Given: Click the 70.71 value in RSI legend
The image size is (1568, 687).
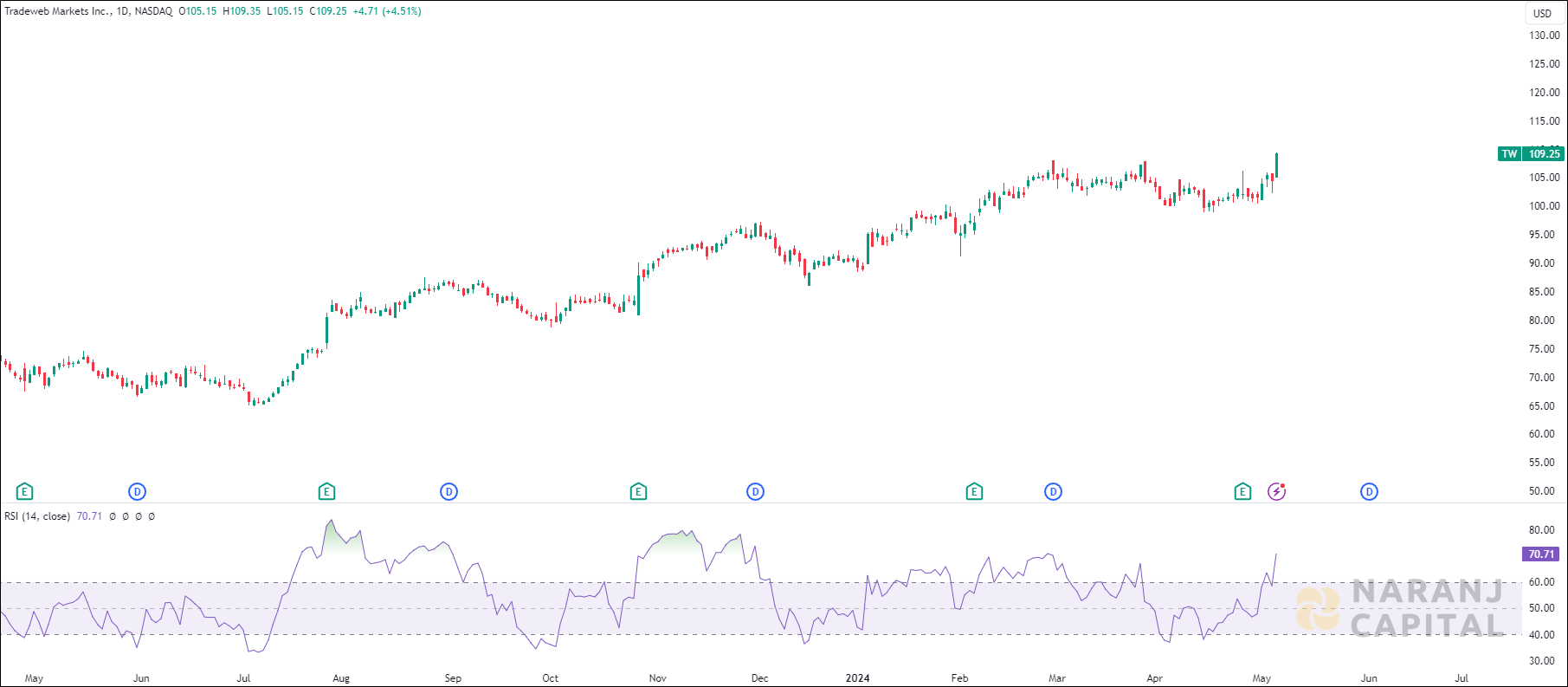Looking at the screenshot, I should click(x=89, y=516).
